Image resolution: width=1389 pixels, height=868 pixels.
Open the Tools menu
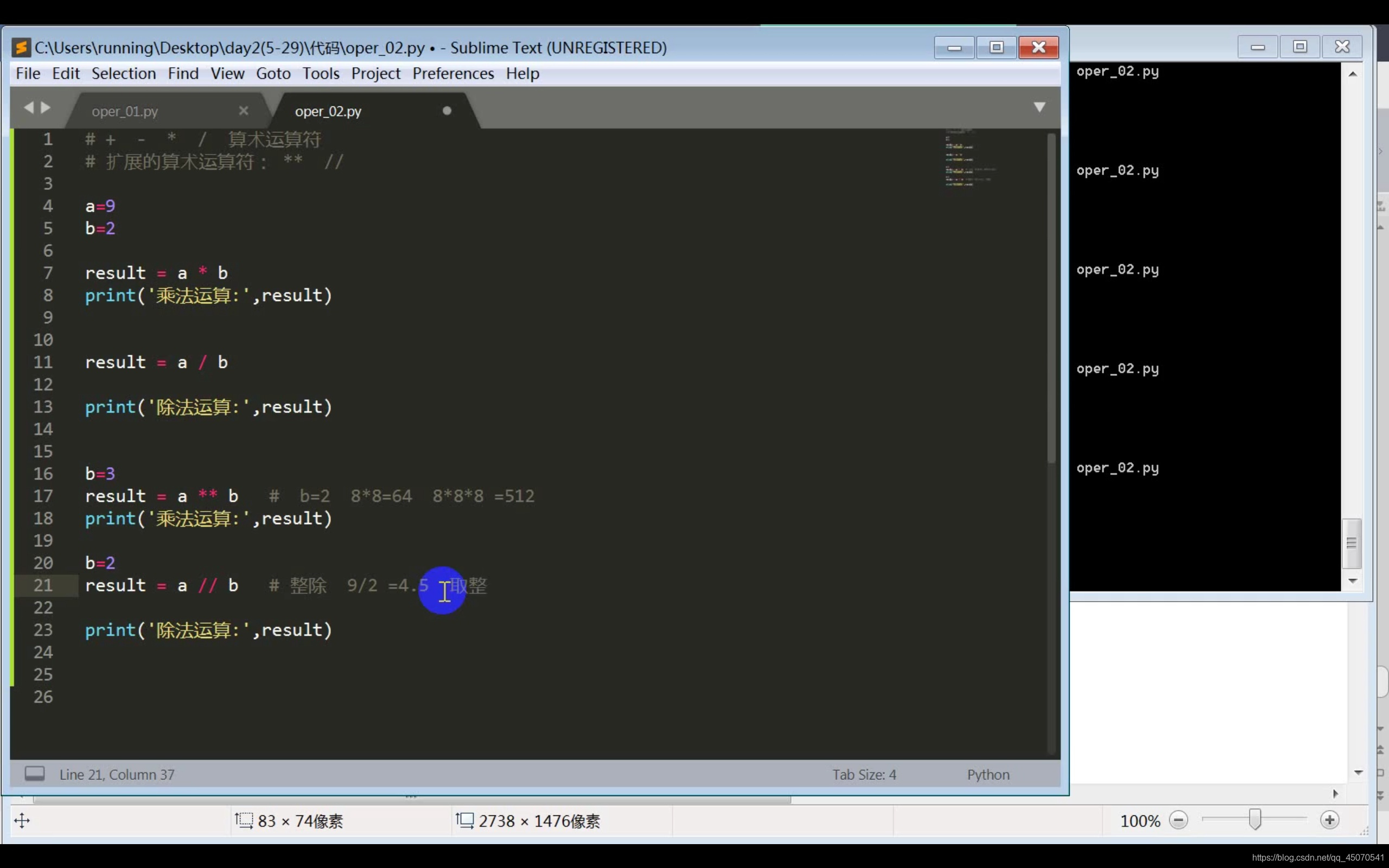(x=321, y=73)
